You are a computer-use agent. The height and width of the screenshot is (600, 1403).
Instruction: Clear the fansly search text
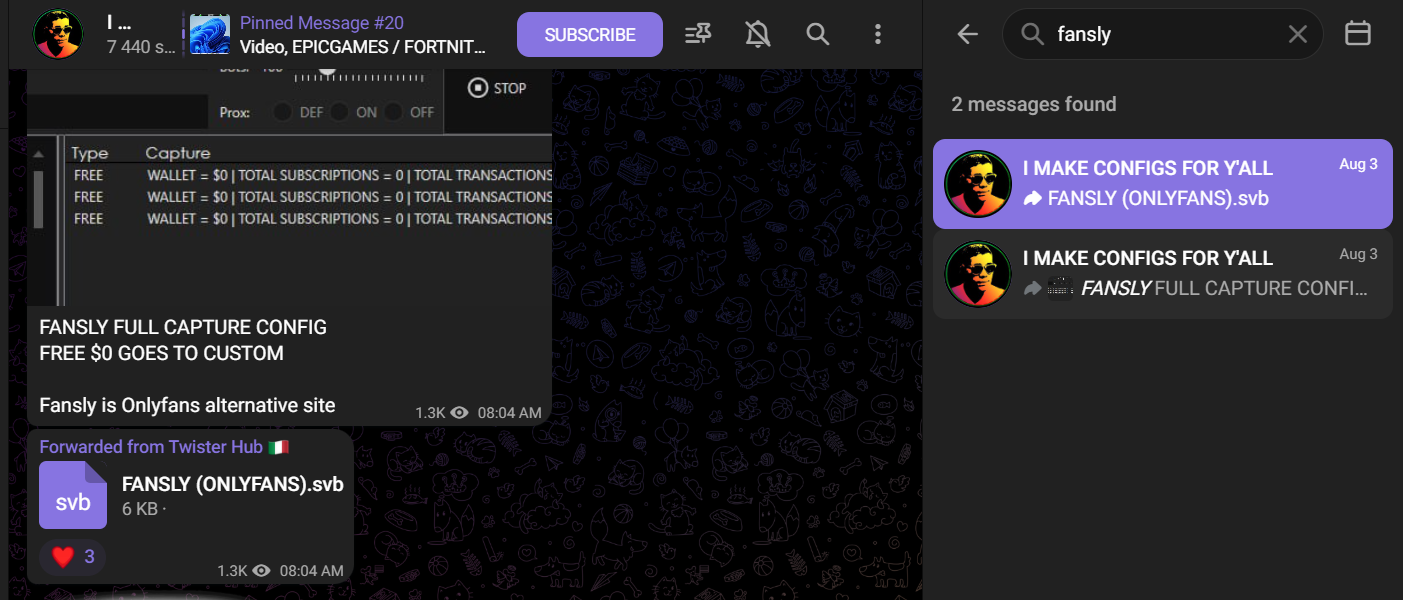1297,35
